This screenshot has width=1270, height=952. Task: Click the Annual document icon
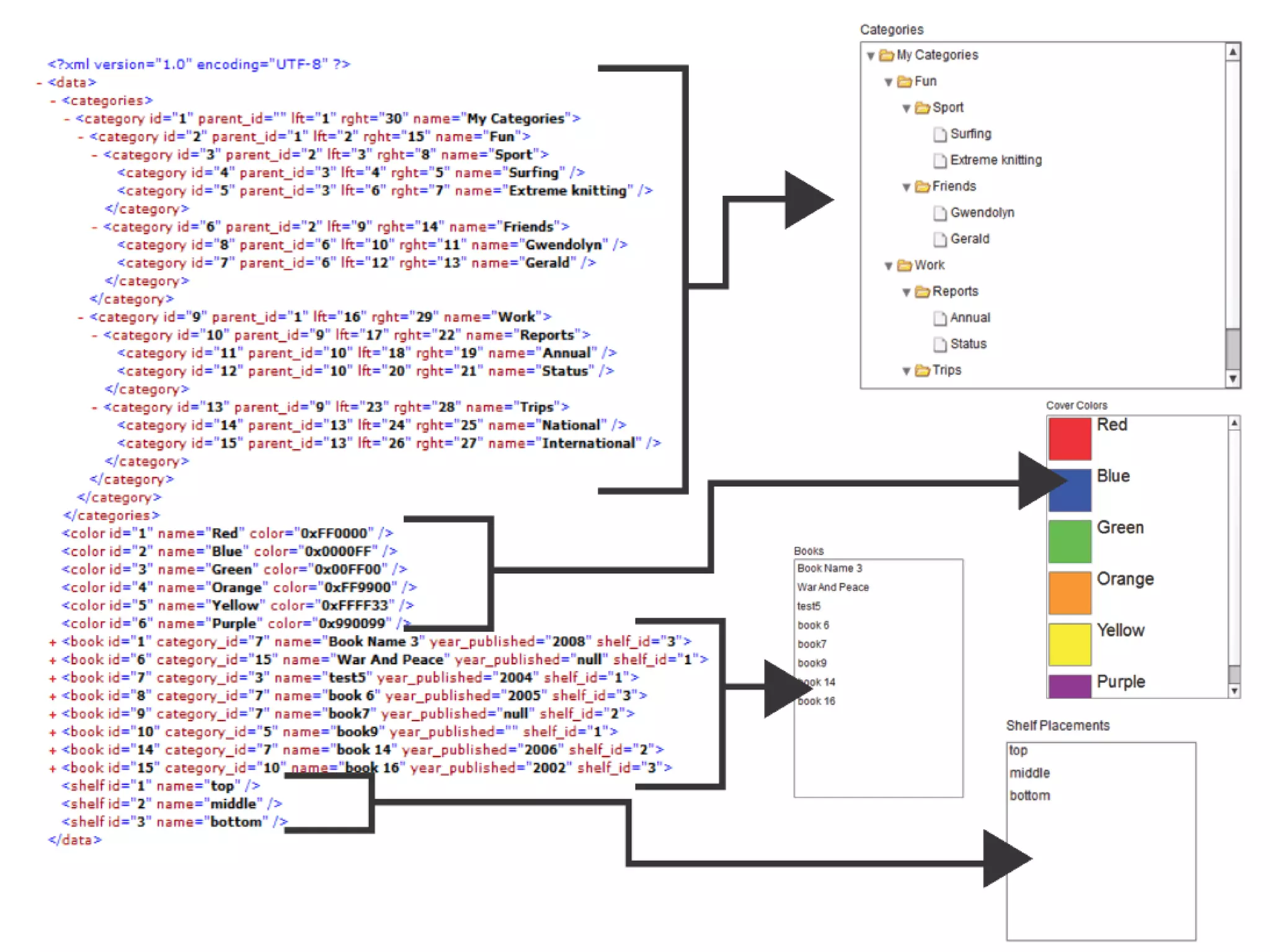tap(940, 319)
